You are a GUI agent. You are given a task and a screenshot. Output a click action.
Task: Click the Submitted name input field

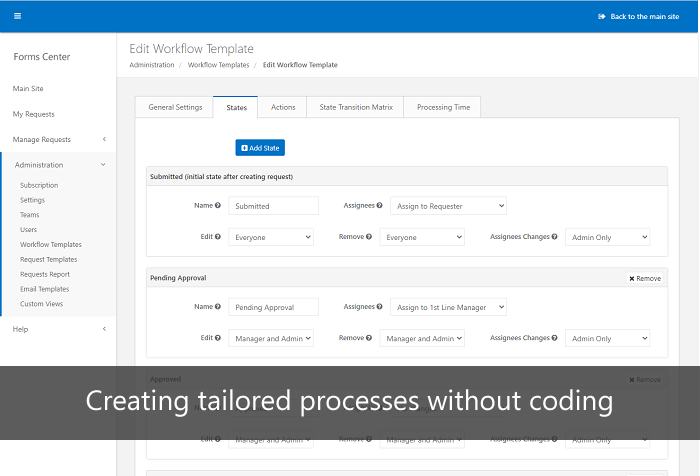point(274,206)
